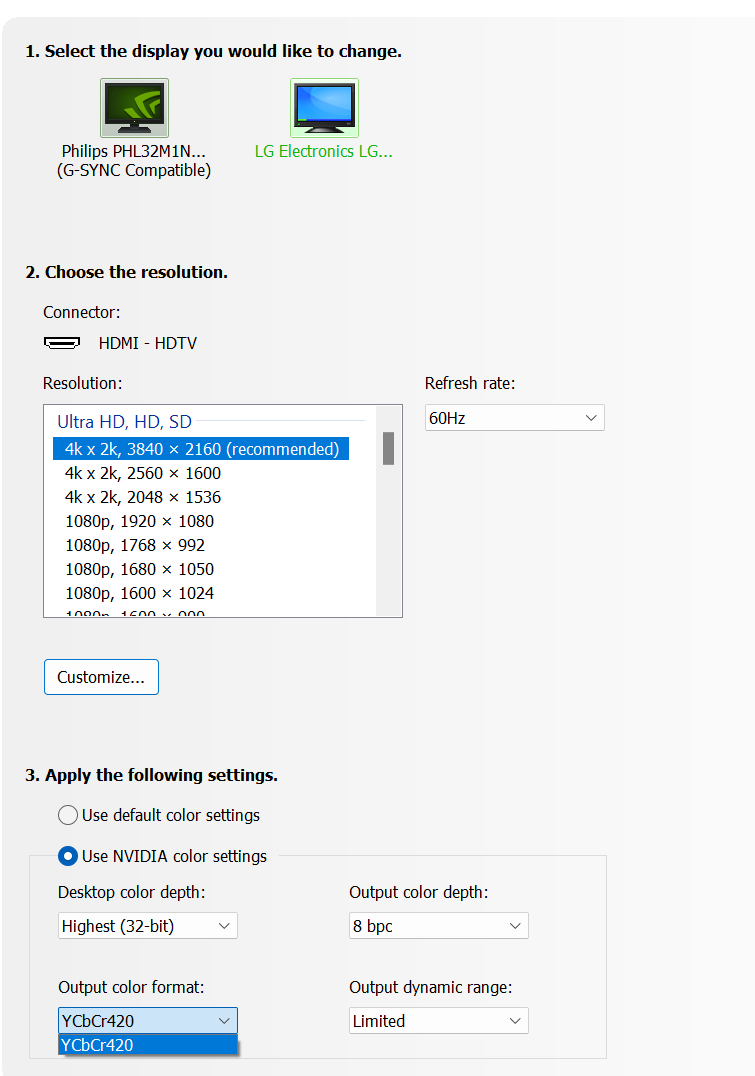Click the Philips PHL32M1N... display label
This screenshot has height=1076, width=755.
pos(134,161)
